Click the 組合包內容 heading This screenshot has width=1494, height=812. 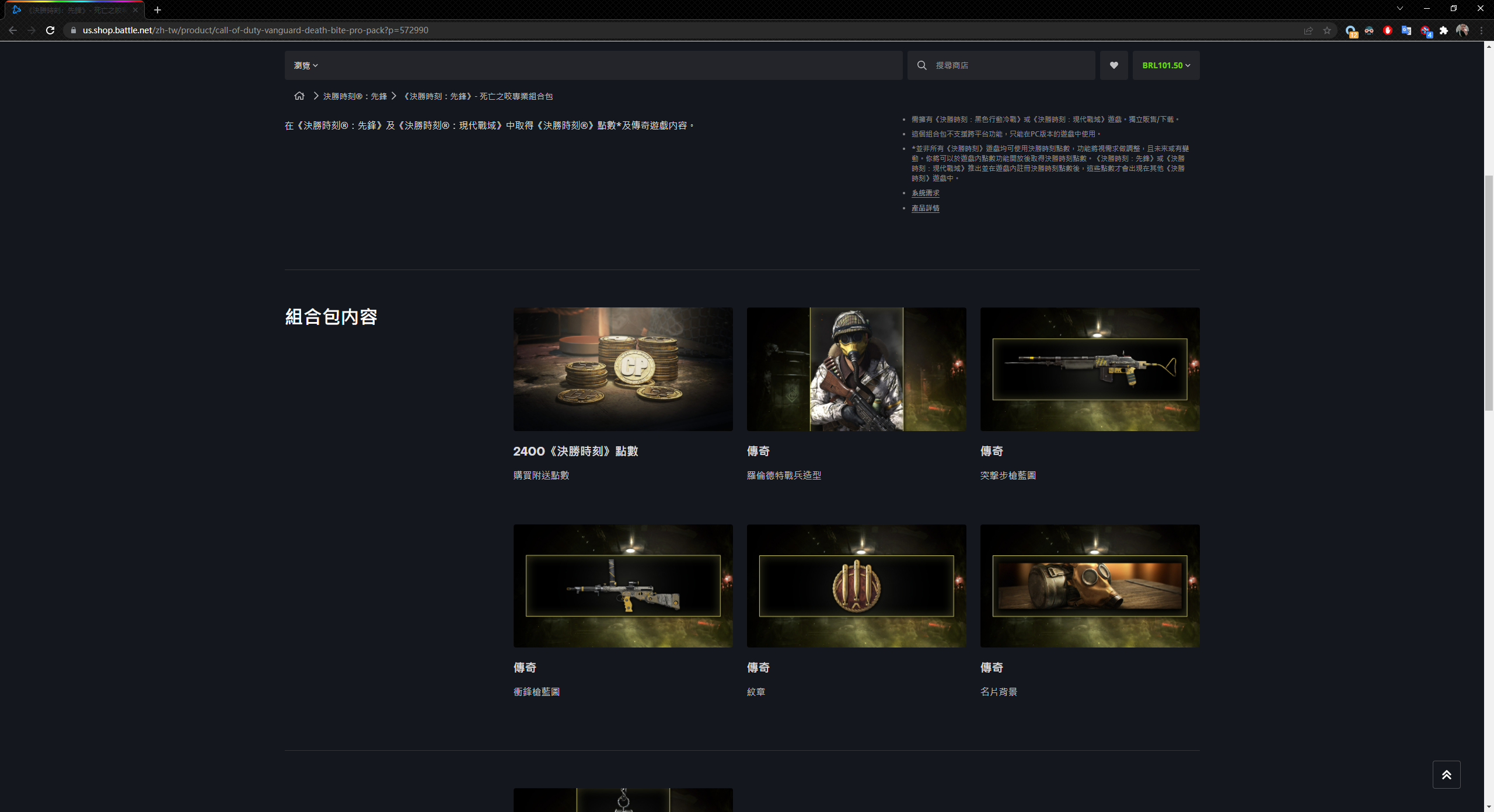click(x=331, y=317)
